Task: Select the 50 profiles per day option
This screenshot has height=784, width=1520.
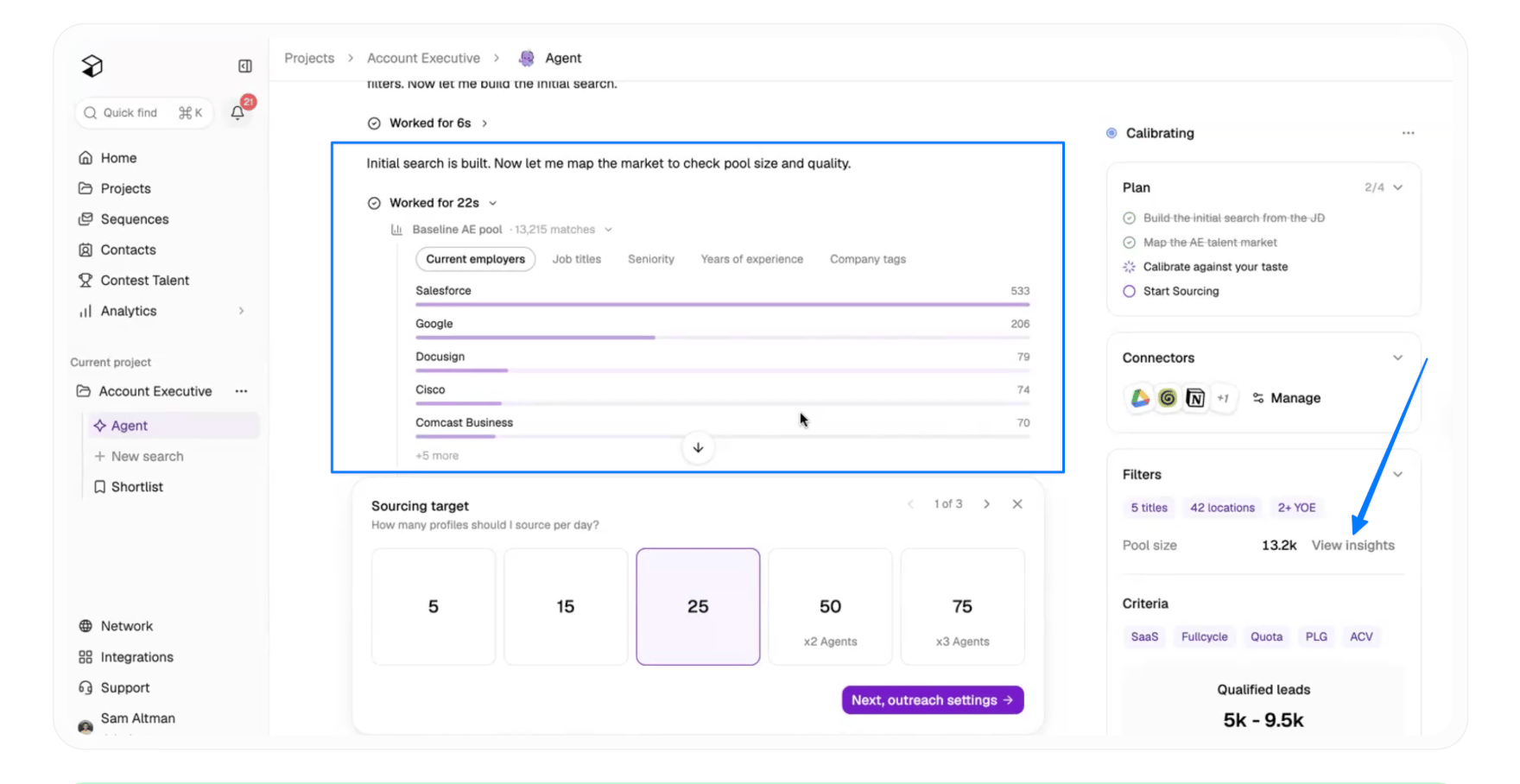Action: click(x=830, y=607)
